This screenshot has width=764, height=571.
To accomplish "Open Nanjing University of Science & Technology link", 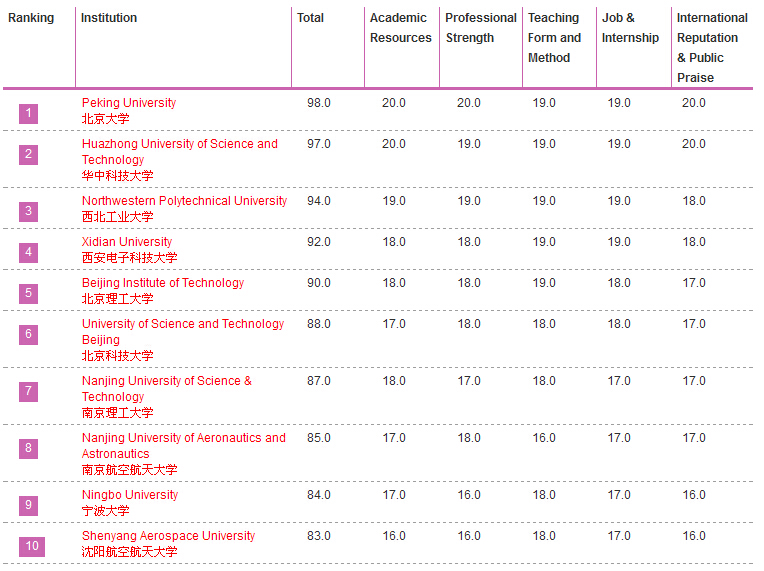I will 167,389.
